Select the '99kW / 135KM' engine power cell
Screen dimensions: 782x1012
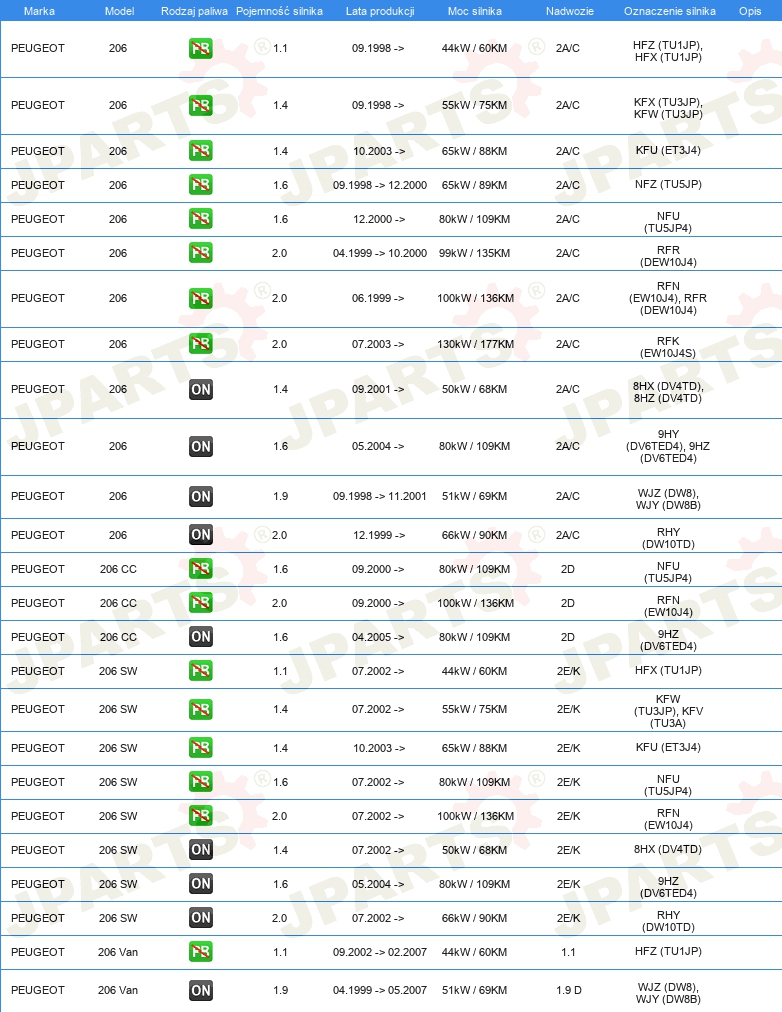[x=474, y=253]
